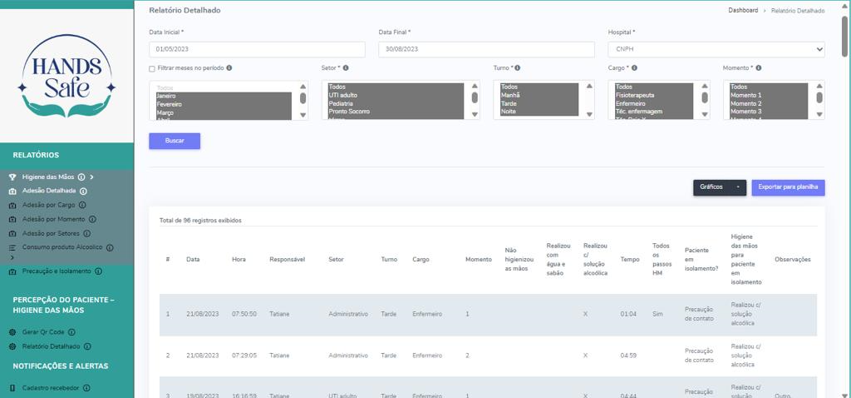Select Momento 2 in Momento list
This screenshot has width=851, height=398.
coord(769,103)
